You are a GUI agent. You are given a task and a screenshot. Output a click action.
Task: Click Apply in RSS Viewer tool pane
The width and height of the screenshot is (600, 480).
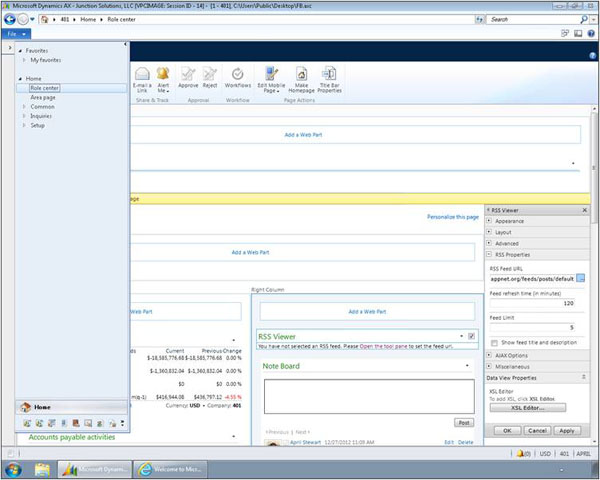click(567, 431)
